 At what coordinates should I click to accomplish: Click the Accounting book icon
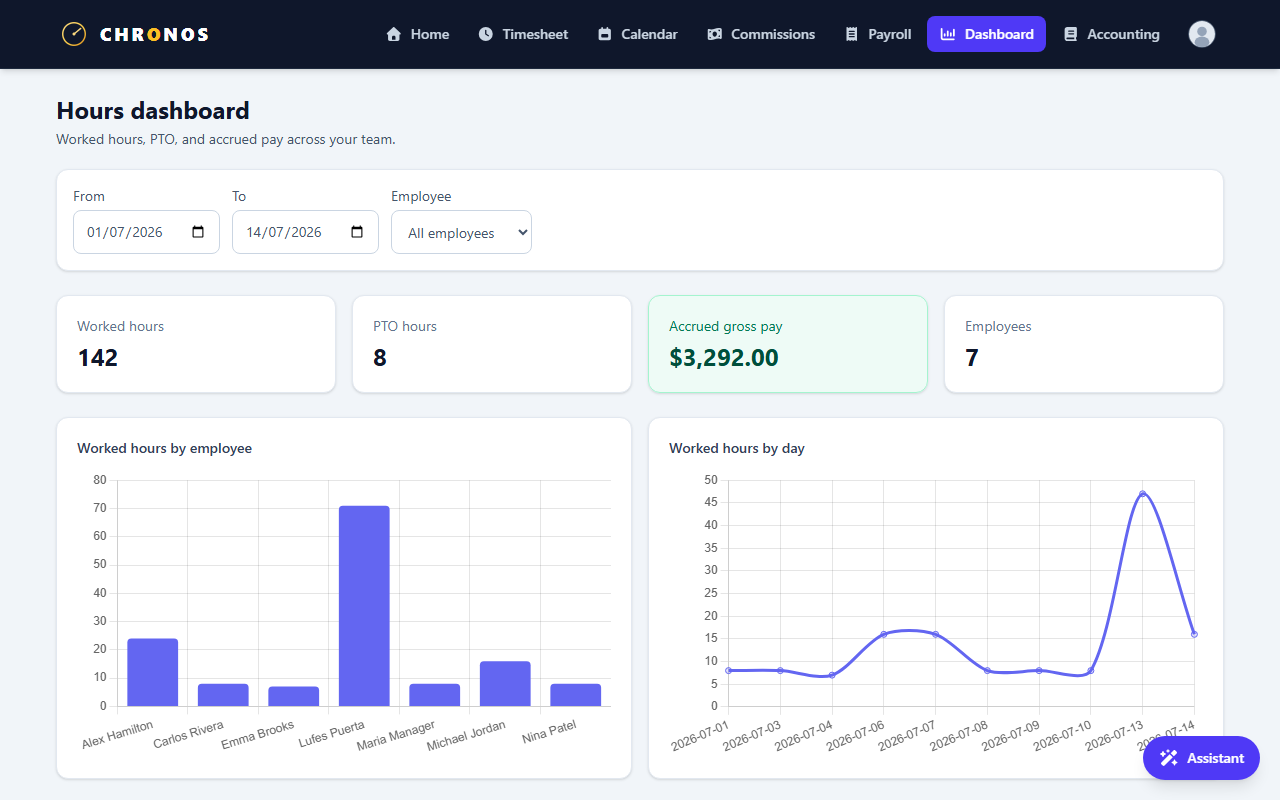pos(1070,34)
